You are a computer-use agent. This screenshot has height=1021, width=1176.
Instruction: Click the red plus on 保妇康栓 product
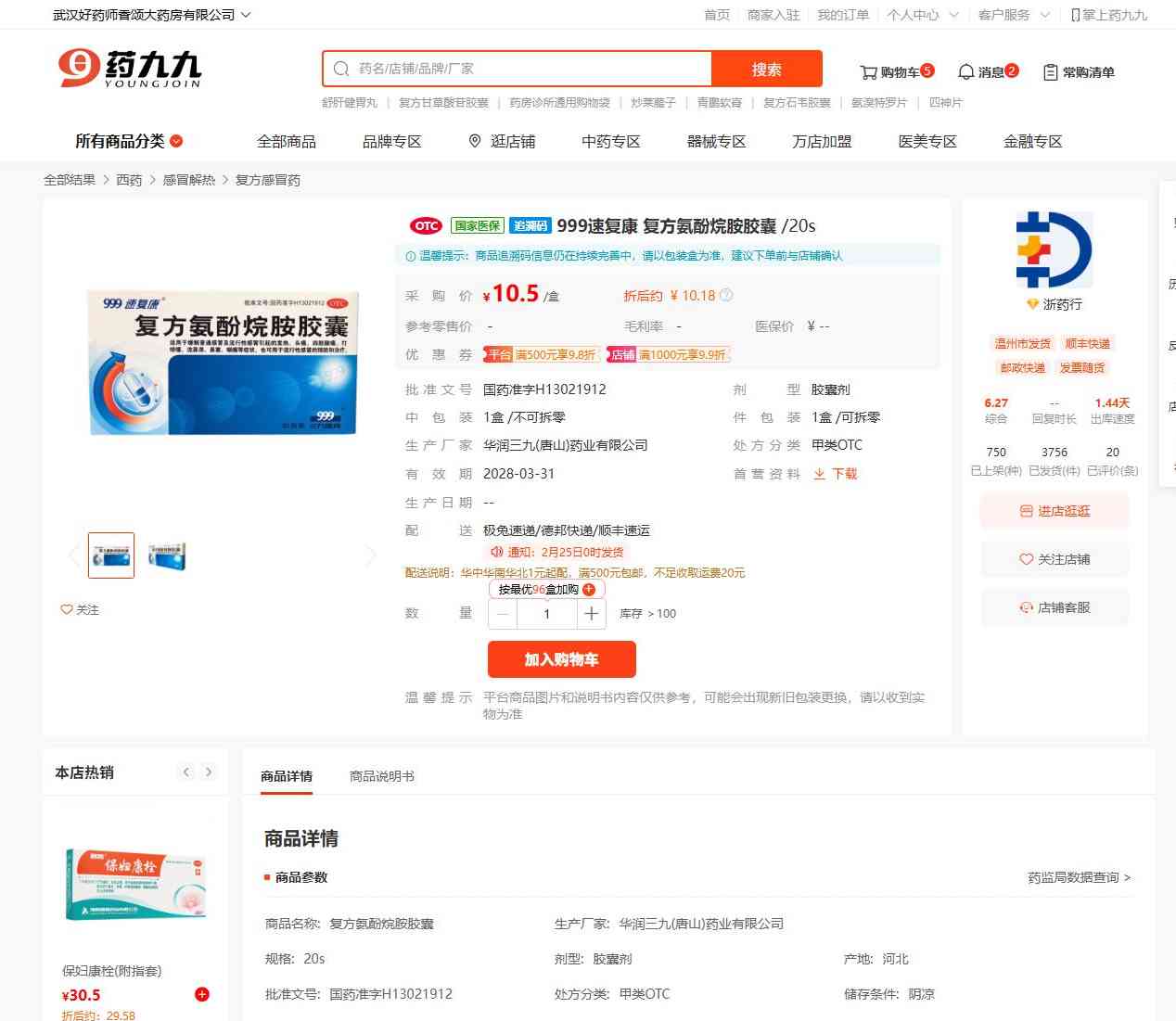201,995
